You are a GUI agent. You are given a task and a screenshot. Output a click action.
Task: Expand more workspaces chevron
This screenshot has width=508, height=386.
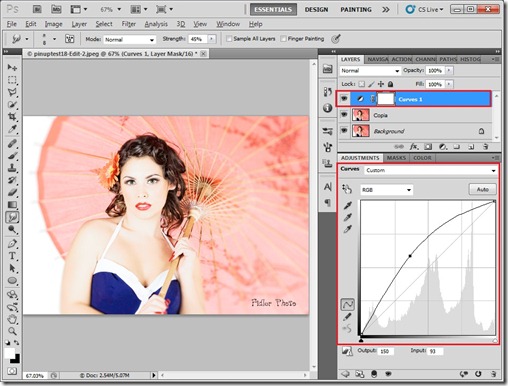click(x=386, y=9)
